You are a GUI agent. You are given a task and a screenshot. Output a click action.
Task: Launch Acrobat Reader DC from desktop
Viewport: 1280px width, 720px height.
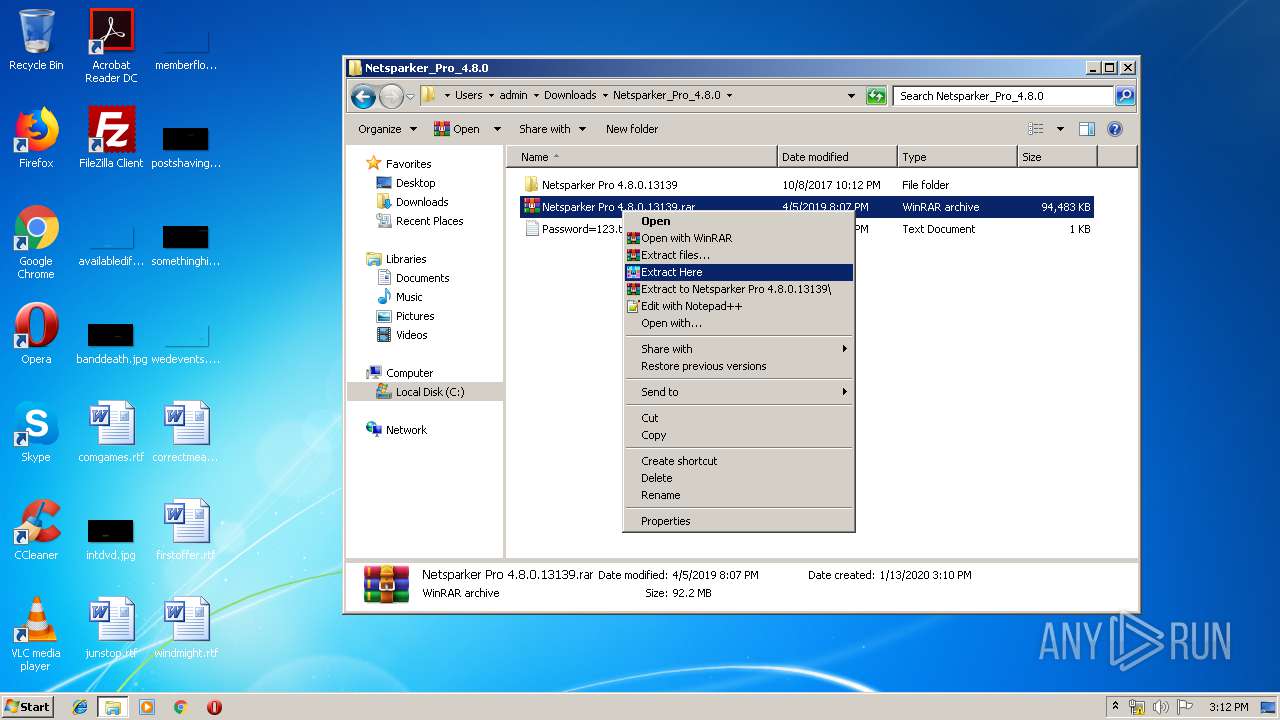[111, 45]
